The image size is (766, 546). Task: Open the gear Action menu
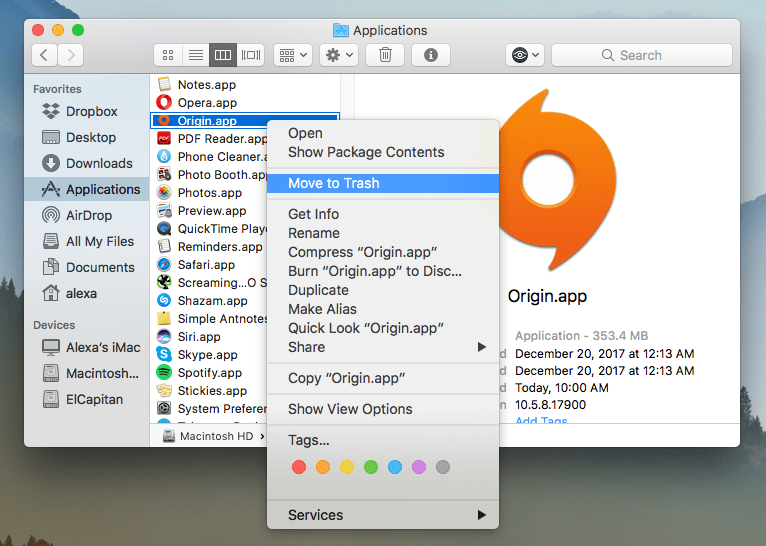click(339, 55)
